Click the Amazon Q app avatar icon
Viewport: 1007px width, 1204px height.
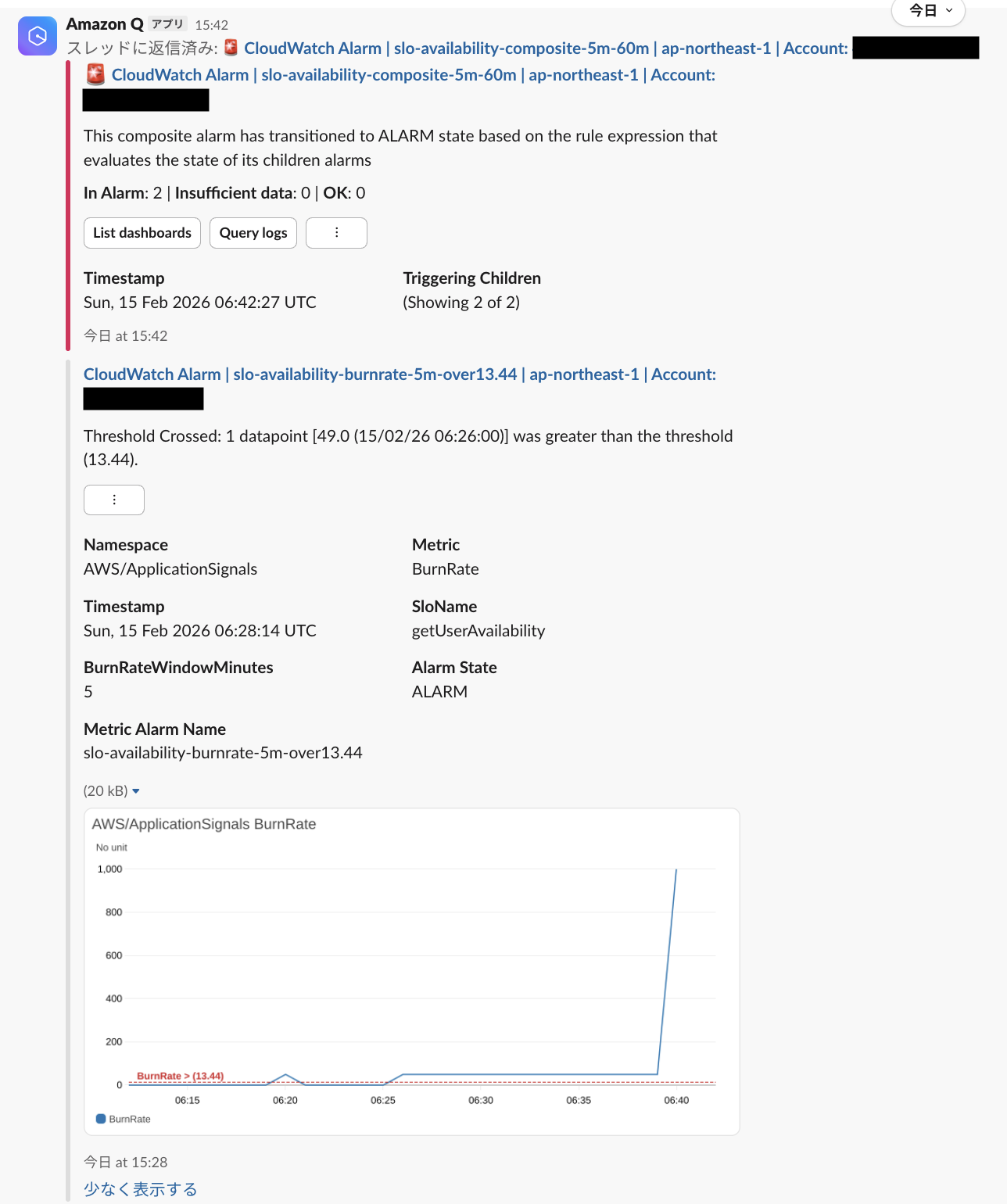(x=37, y=35)
